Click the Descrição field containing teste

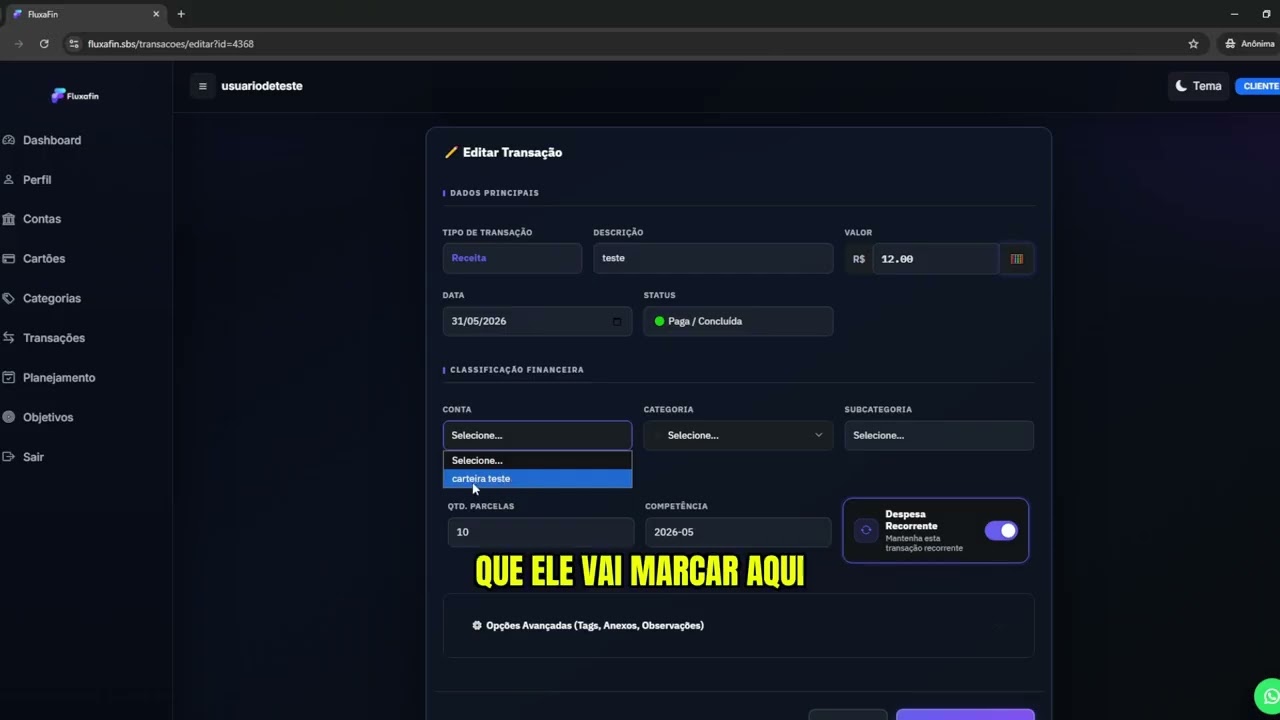713,258
